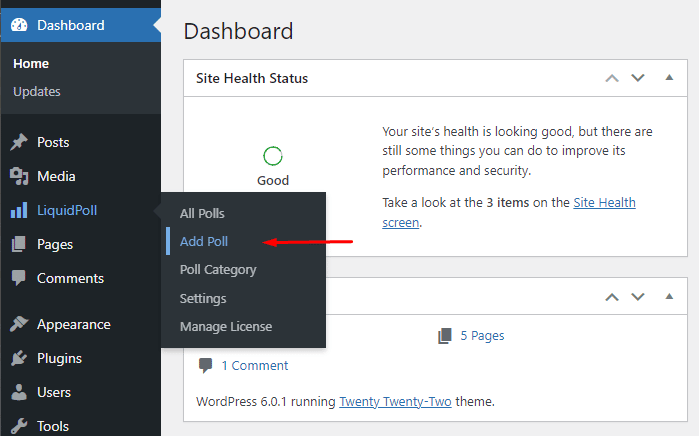Click the Media library icon

(19, 176)
